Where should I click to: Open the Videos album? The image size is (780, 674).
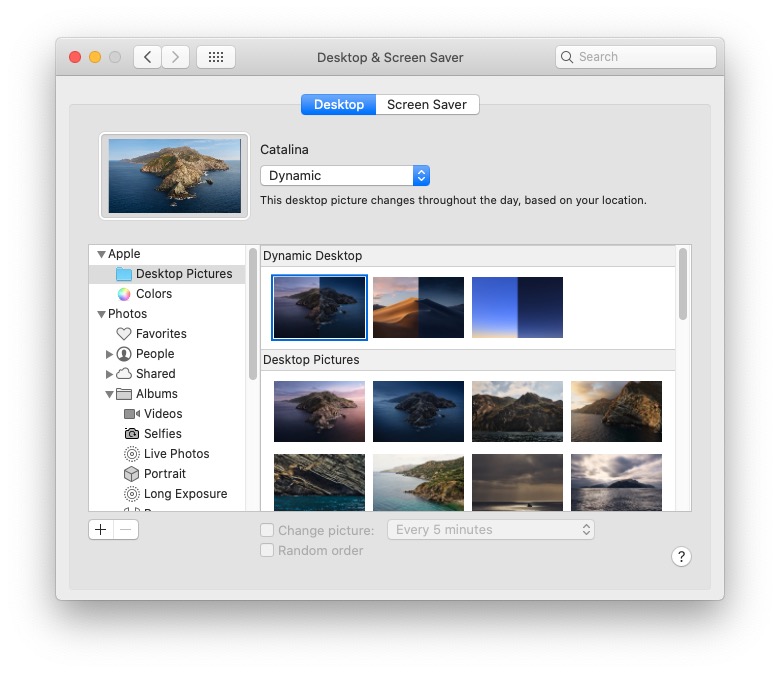pyautogui.click(x=167, y=414)
